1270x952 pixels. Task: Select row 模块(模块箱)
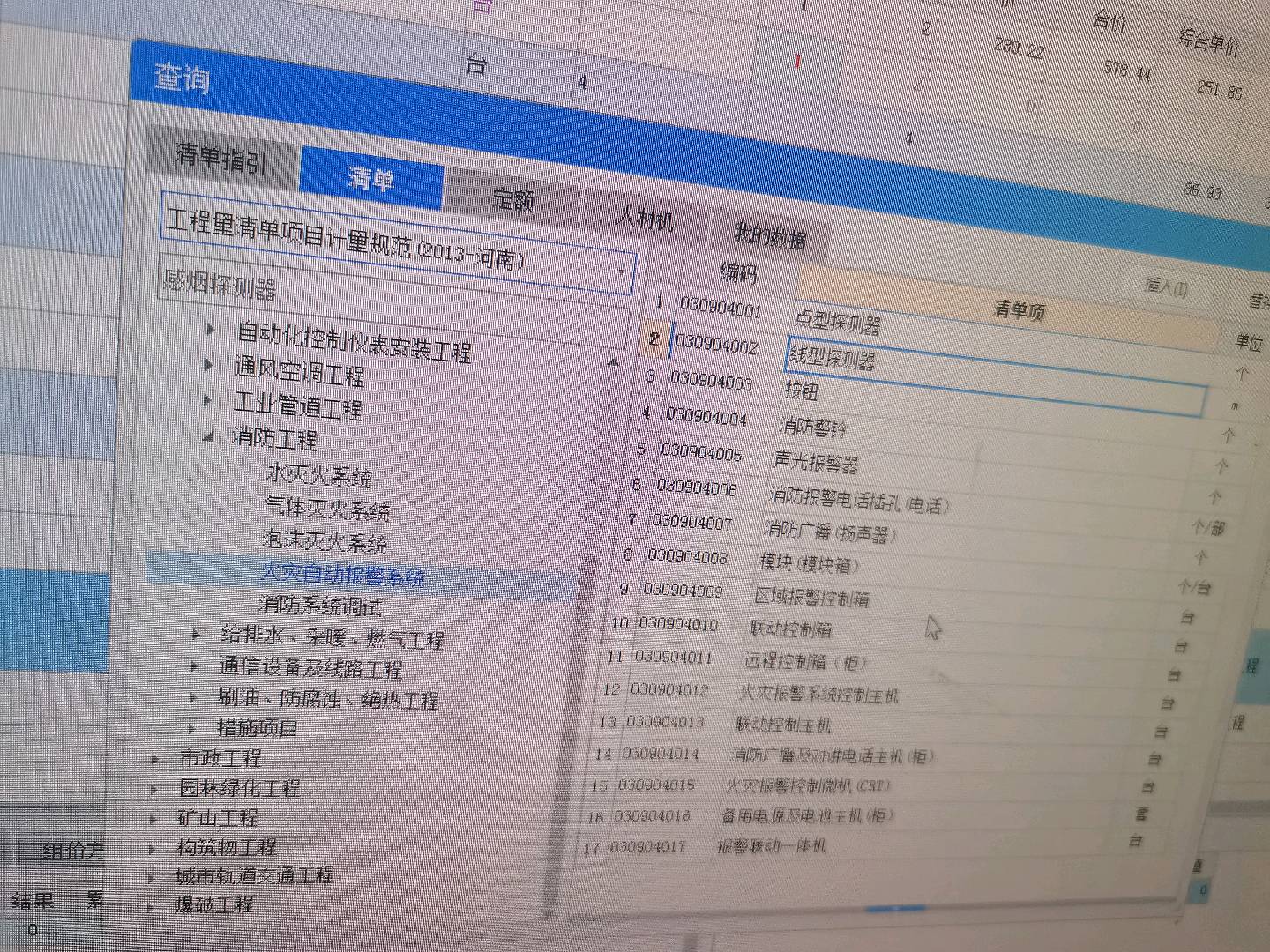tap(809, 563)
